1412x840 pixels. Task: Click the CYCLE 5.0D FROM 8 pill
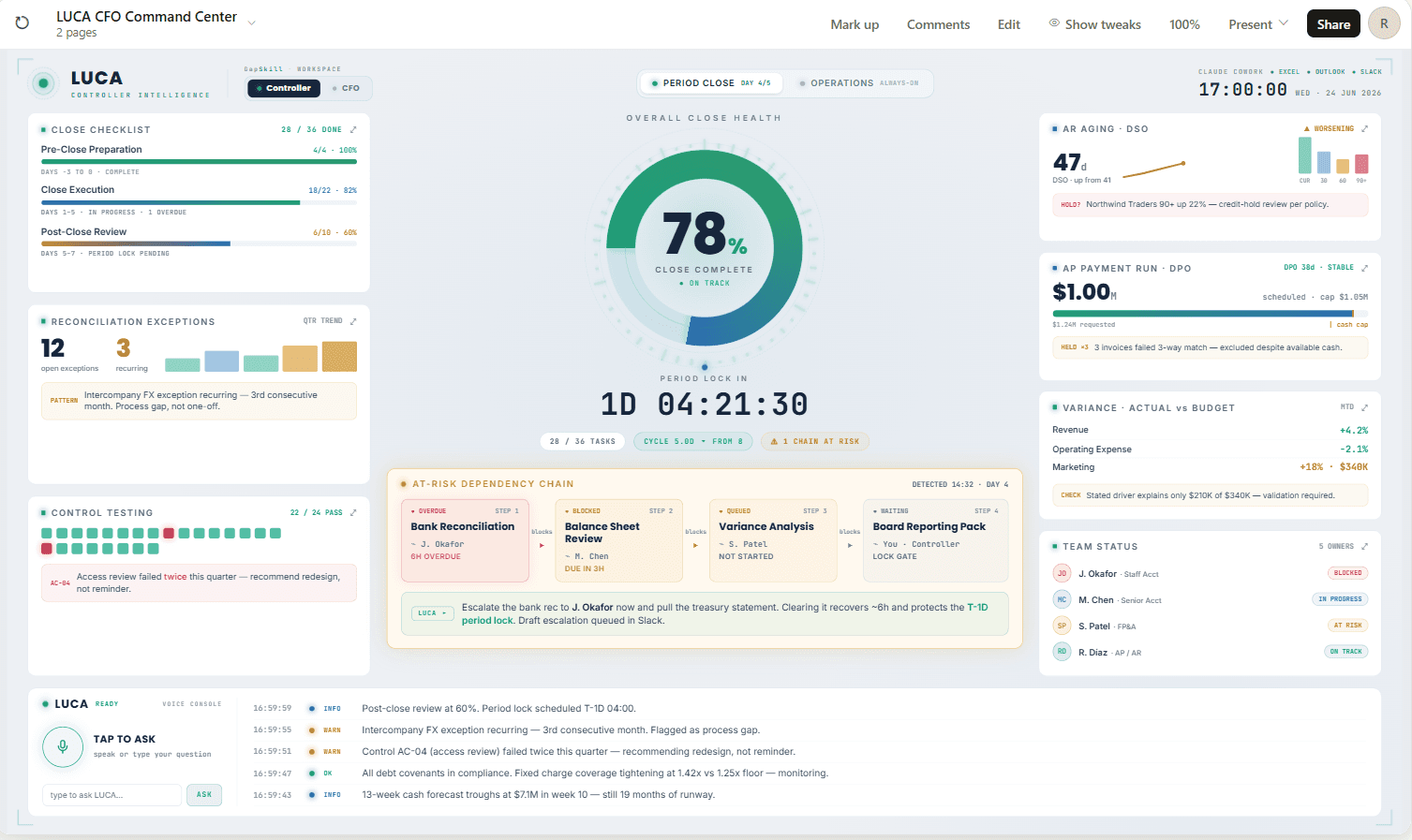click(x=692, y=441)
